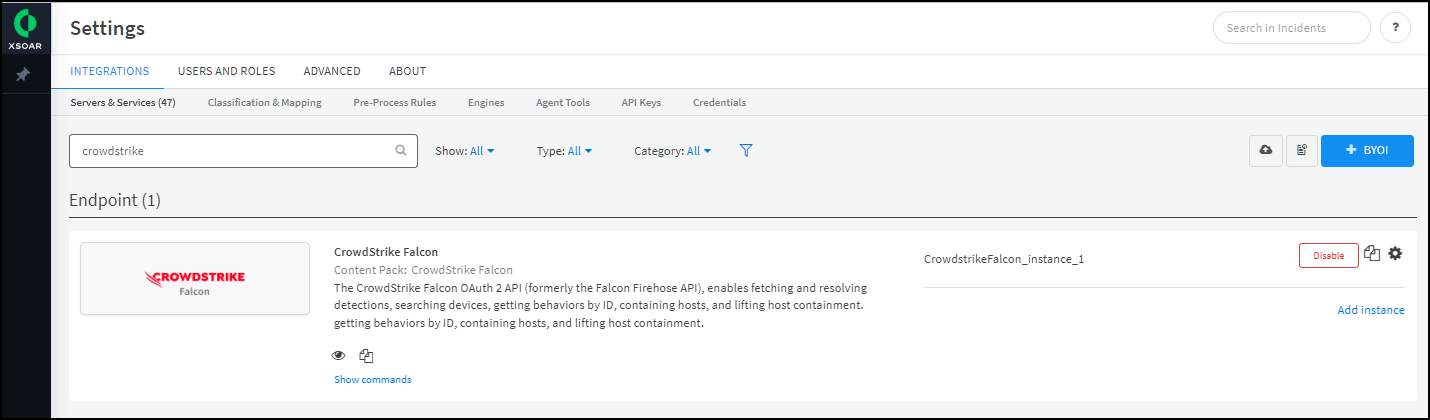Open the Classification & Mapping subtab

[x=264, y=102]
